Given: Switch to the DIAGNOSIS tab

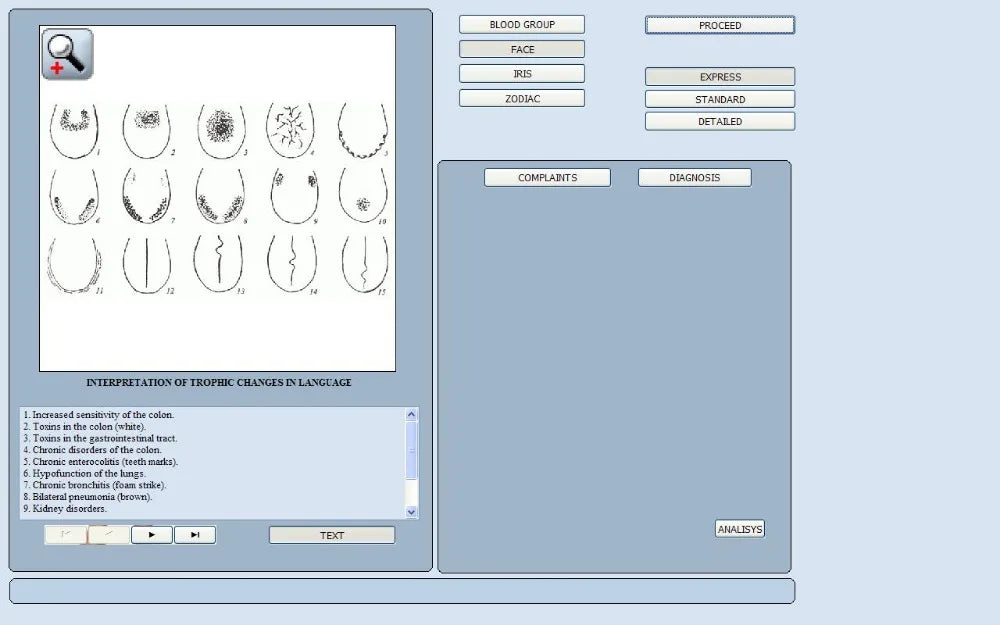Looking at the screenshot, I should pos(695,178).
